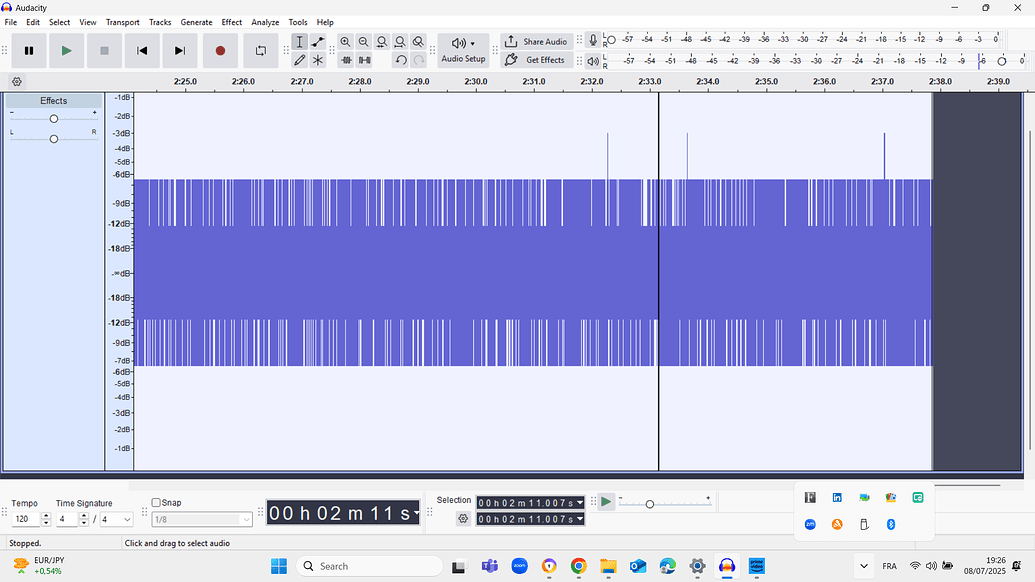Pick the Draw tool
Viewport: 1035px width, 582px height.
click(301, 59)
